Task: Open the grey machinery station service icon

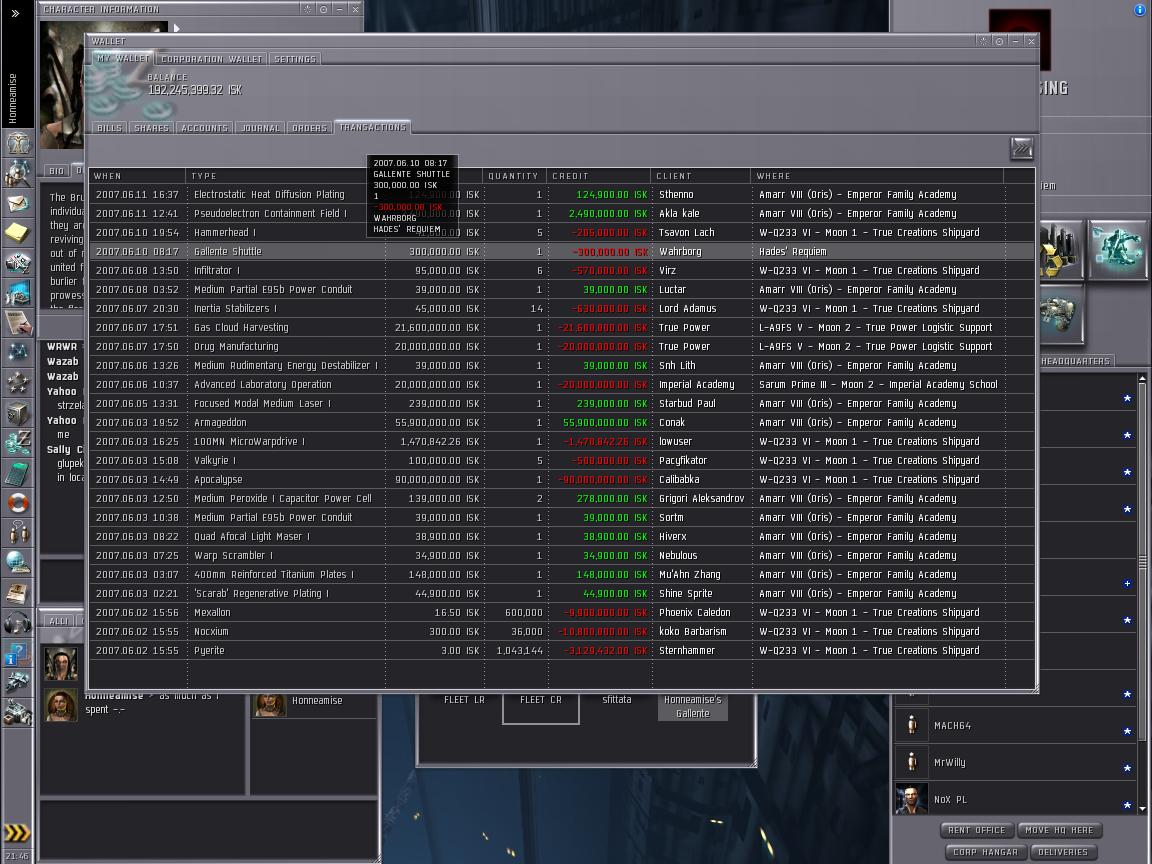Action: (x=1061, y=314)
